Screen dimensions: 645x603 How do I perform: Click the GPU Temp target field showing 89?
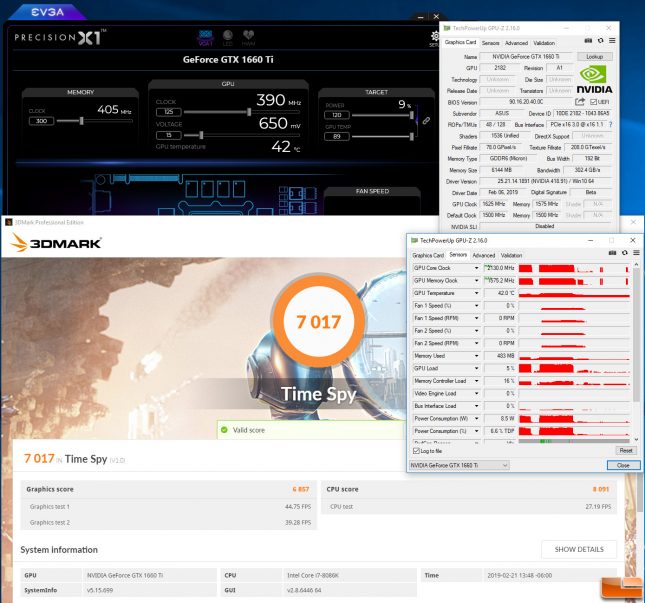pyautogui.click(x=337, y=137)
